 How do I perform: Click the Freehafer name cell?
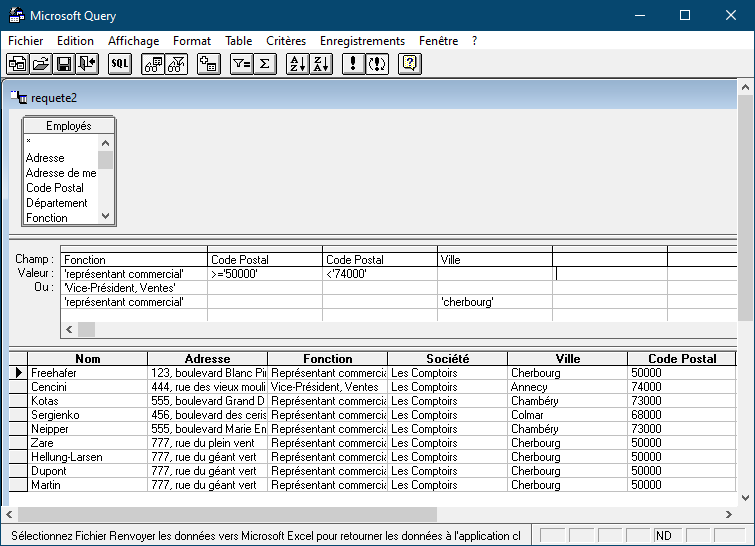(x=88, y=373)
